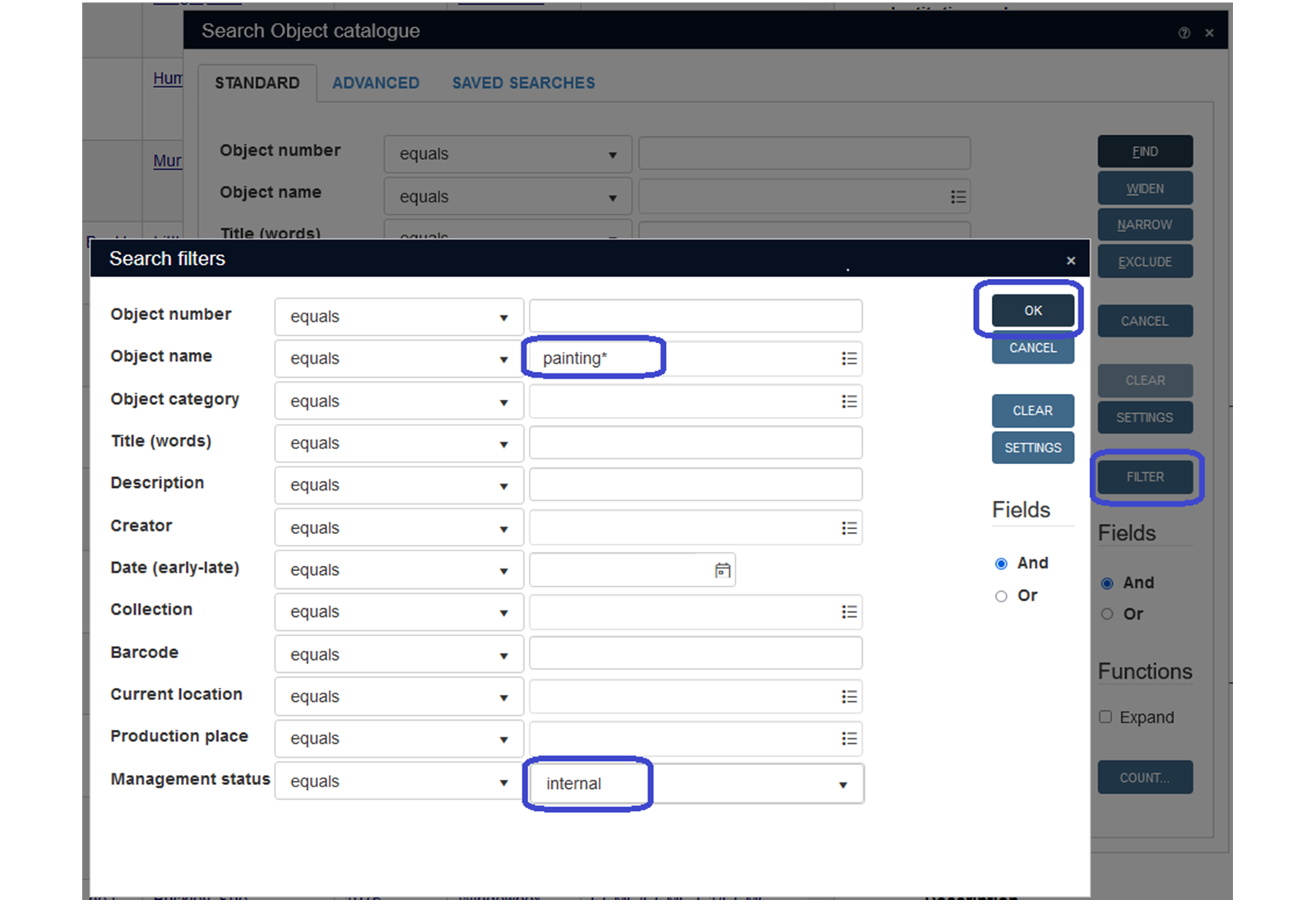
Task: Open the calendar icon for Date (early-late)
Action: click(722, 570)
